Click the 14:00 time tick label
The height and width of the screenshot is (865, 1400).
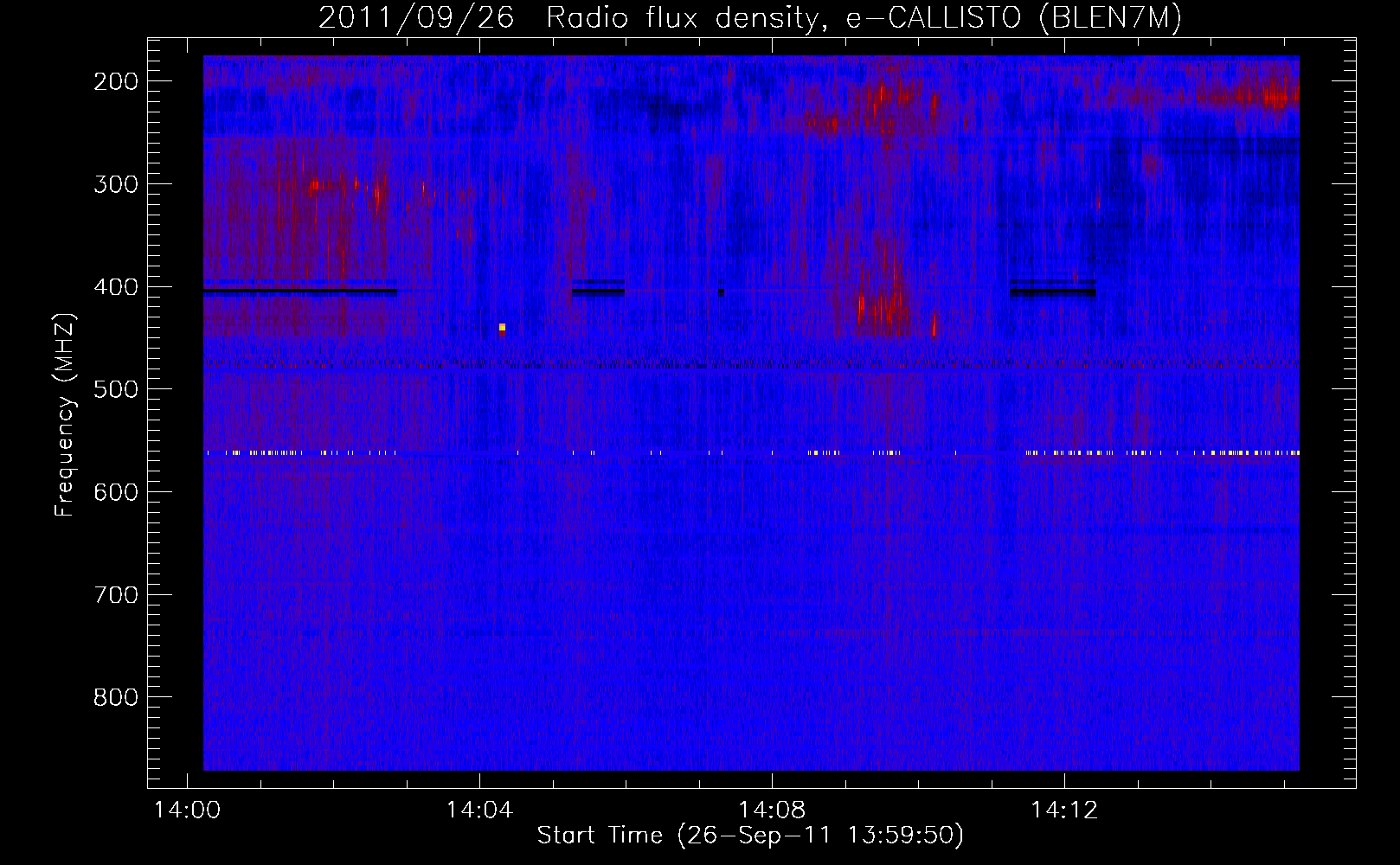pos(187,811)
